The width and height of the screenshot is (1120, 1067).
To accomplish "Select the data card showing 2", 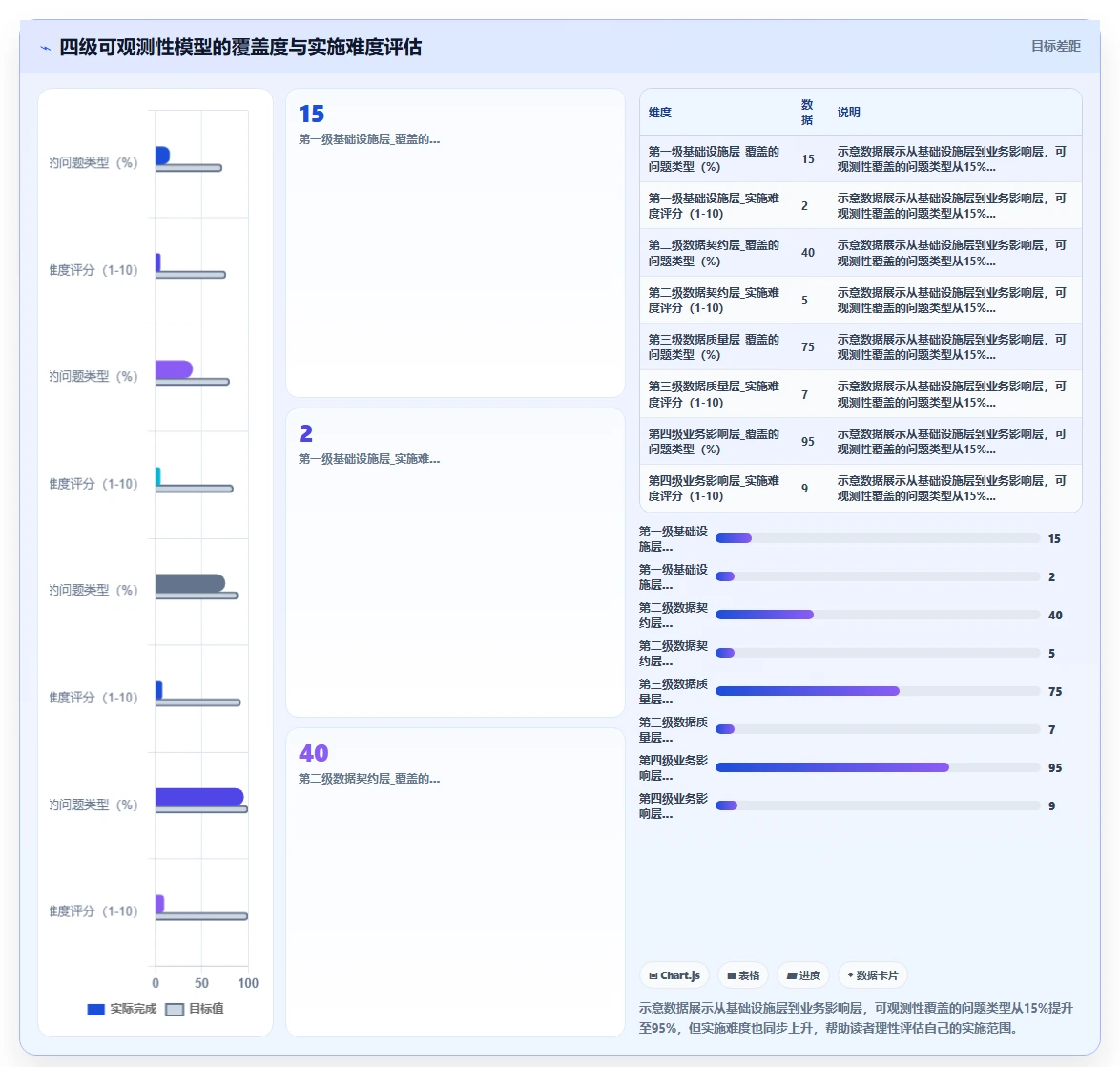I will tap(455, 562).
